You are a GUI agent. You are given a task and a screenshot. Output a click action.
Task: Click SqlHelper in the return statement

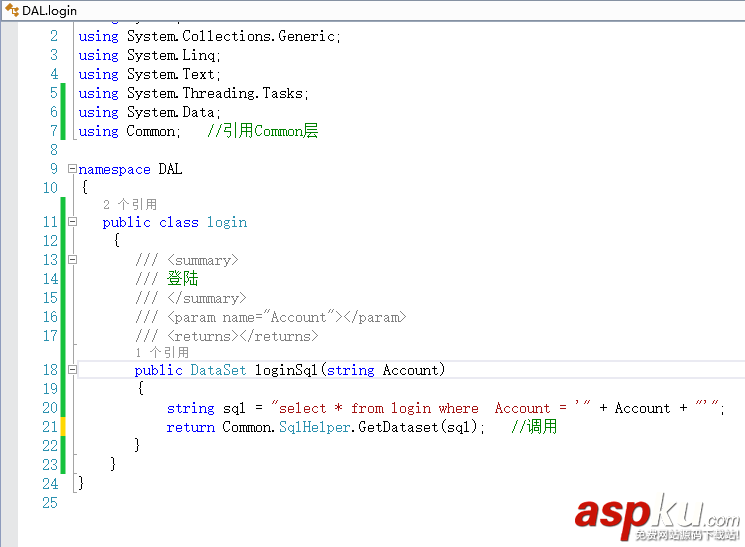pos(315,427)
